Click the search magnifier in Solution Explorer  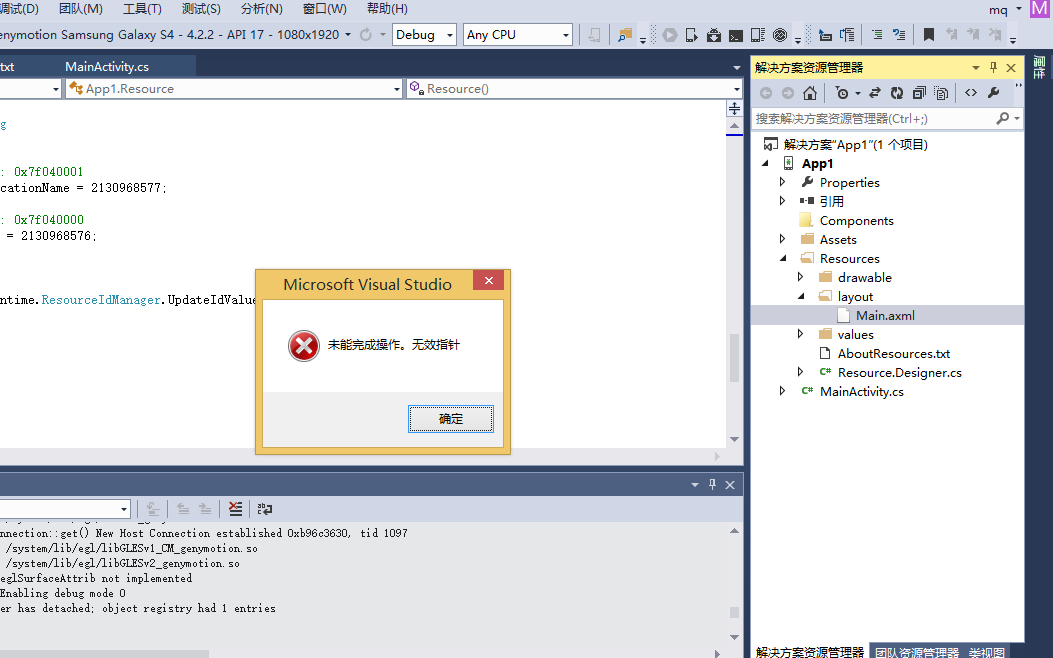pos(1003,118)
